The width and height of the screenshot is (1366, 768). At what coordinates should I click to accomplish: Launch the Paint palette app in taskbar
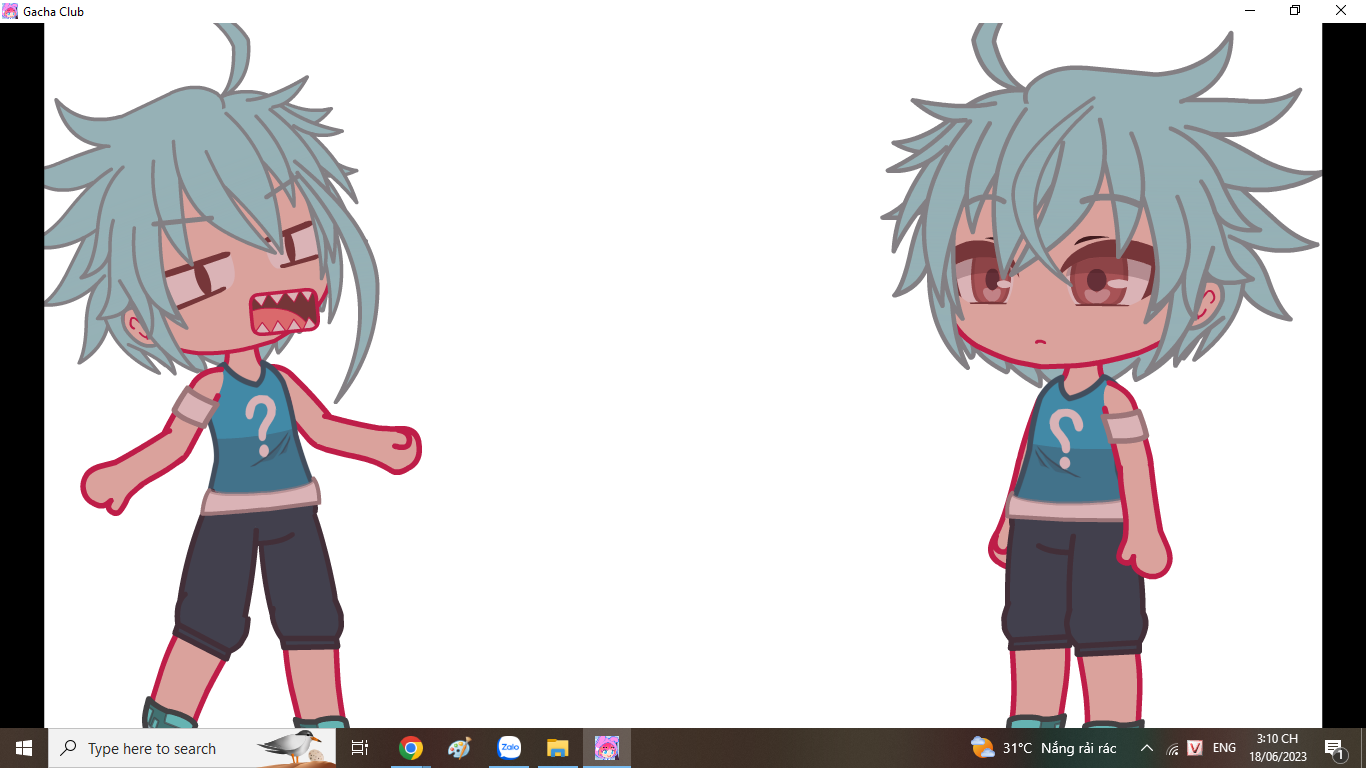(459, 748)
